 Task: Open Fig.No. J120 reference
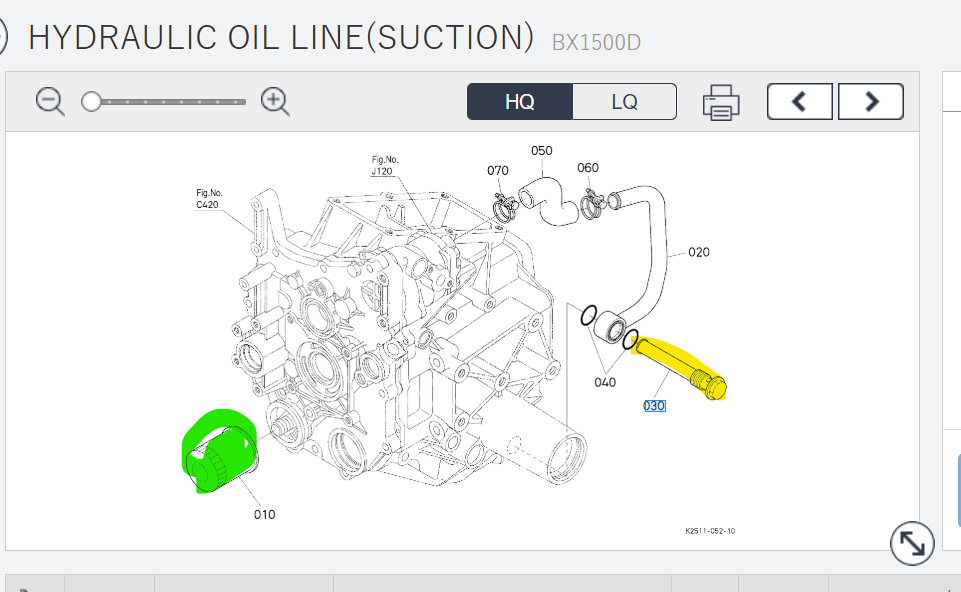384,165
